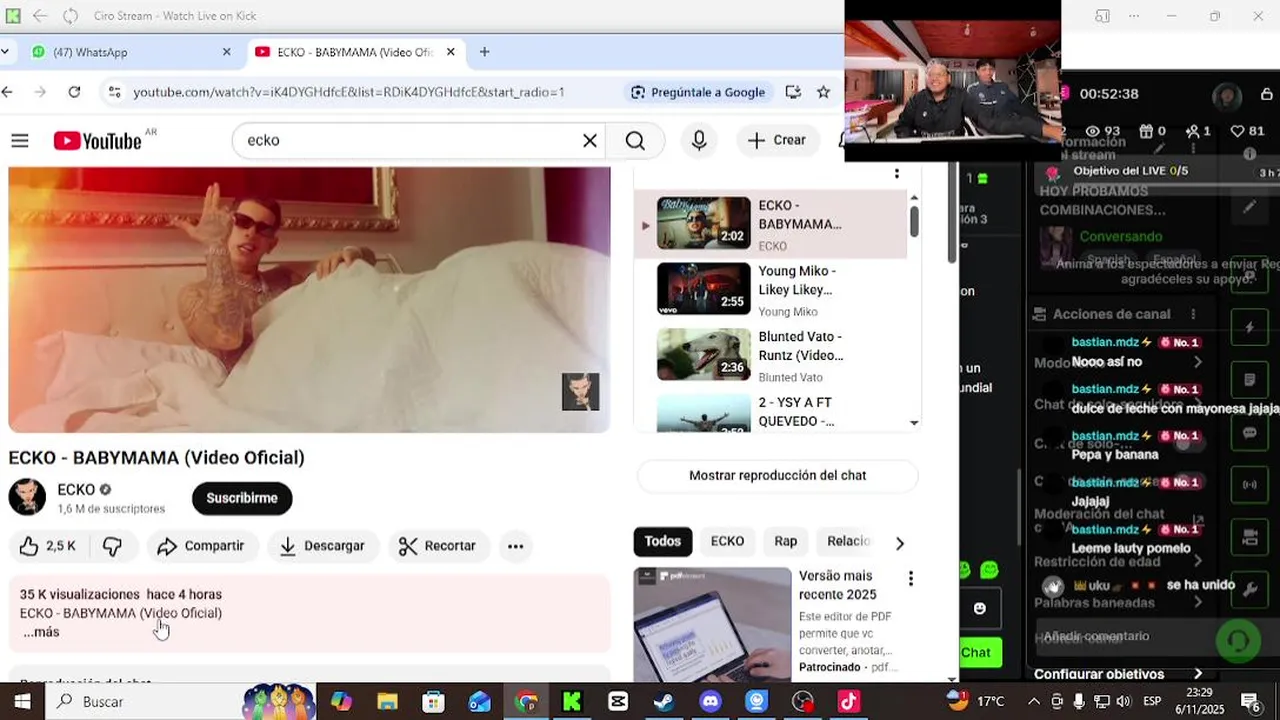
Task: Open the emoji picker in the Kick chat
Action: tap(979, 608)
